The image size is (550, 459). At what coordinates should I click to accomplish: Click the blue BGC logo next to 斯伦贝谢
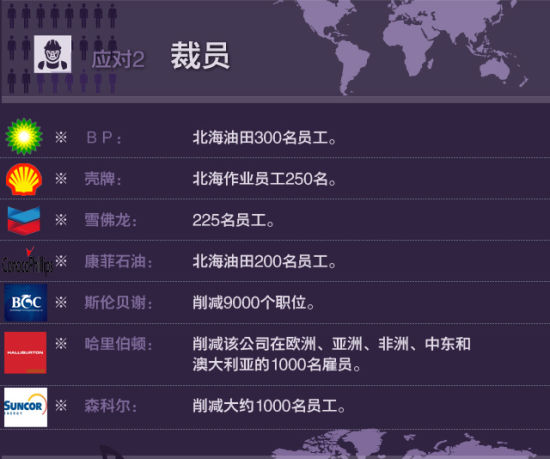pos(26,303)
